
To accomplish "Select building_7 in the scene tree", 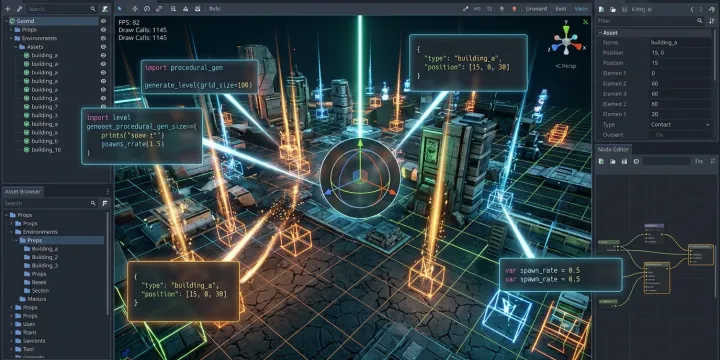I will click(x=45, y=107).
